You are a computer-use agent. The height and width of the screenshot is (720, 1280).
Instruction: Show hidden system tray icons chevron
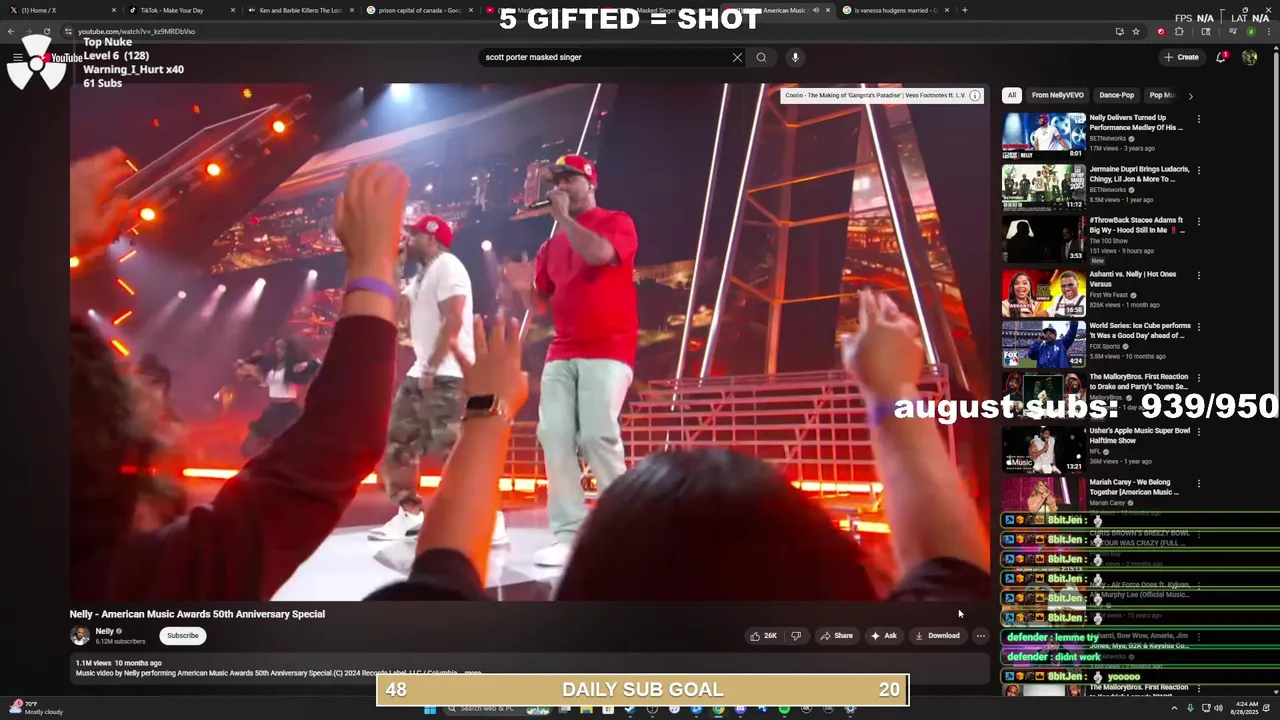click(x=1176, y=709)
